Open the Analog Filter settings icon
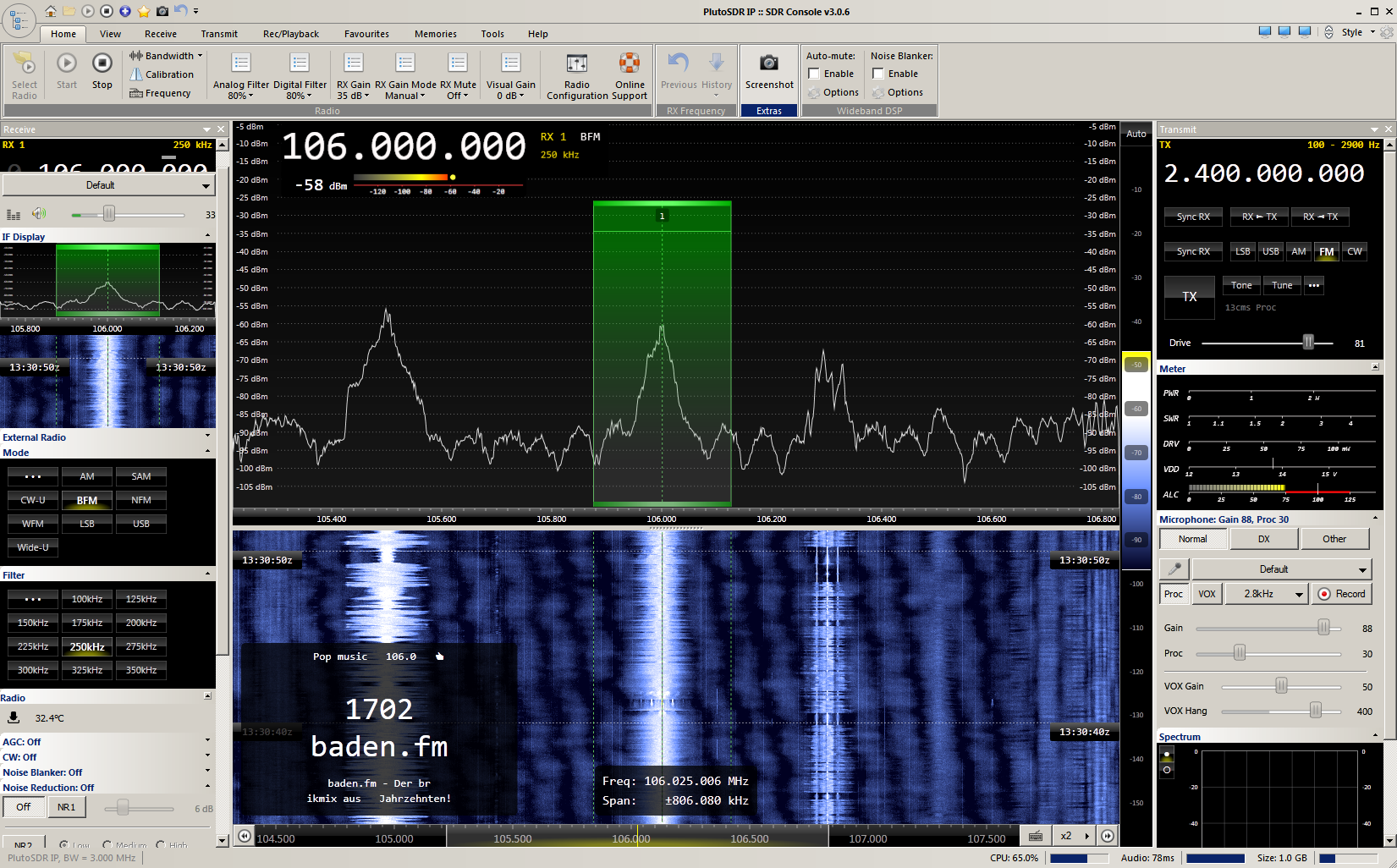This screenshot has width=1397, height=868. (x=241, y=63)
